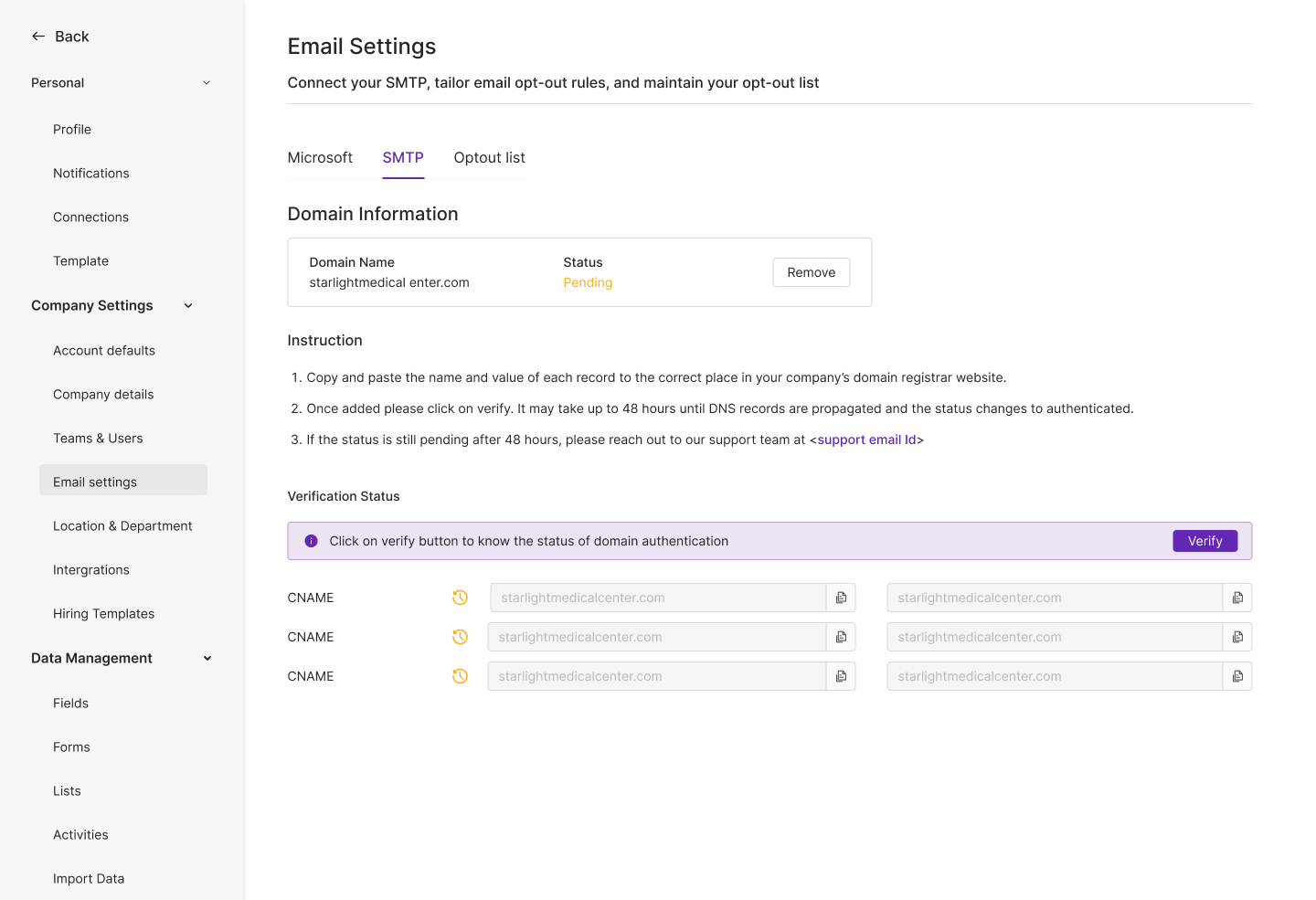Copy first CNAME row's right field value
Screen dimensions: 1316x900
tap(1237, 598)
